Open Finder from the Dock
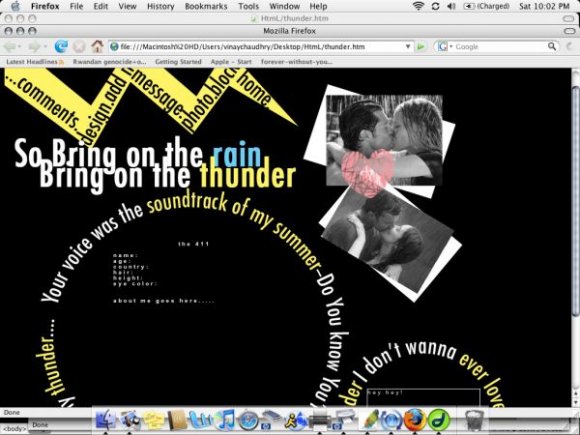Image resolution: width=580 pixels, height=435 pixels. pos(105,420)
